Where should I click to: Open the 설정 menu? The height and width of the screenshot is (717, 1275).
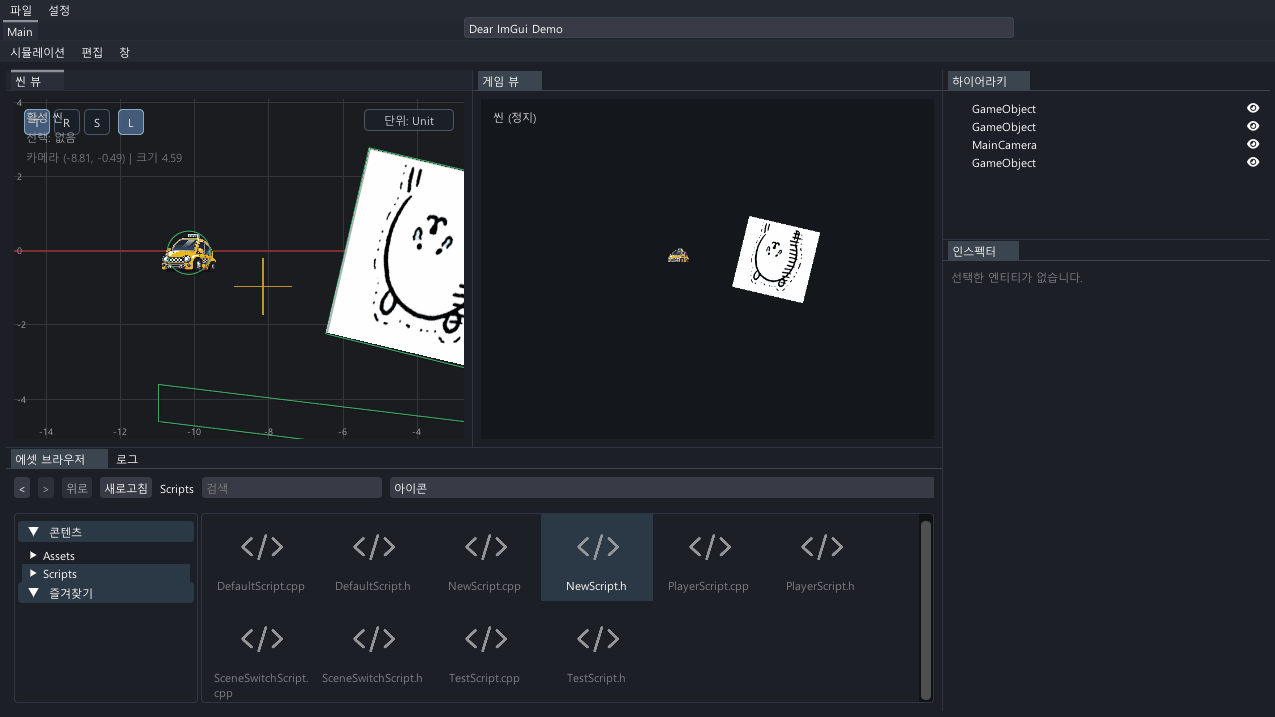pos(59,10)
